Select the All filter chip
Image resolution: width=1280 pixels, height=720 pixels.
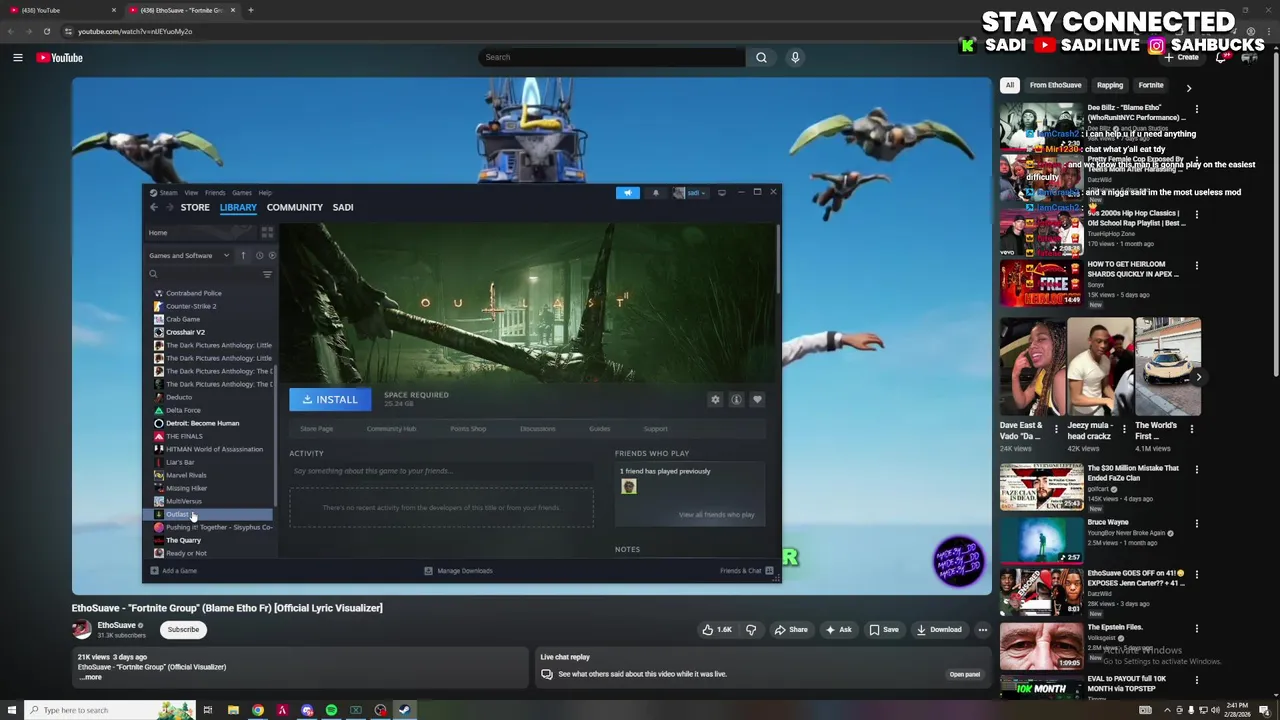click(x=1010, y=86)
